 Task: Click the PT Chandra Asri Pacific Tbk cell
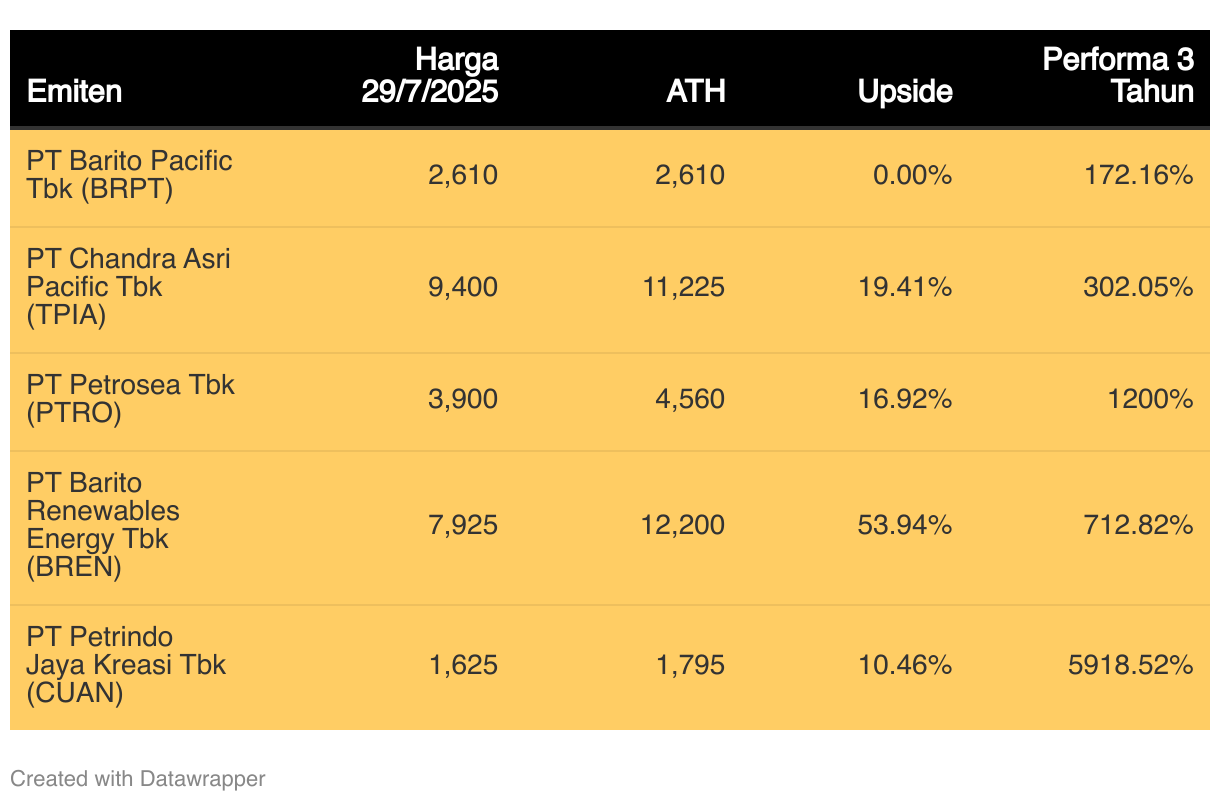tap(129, 287)
